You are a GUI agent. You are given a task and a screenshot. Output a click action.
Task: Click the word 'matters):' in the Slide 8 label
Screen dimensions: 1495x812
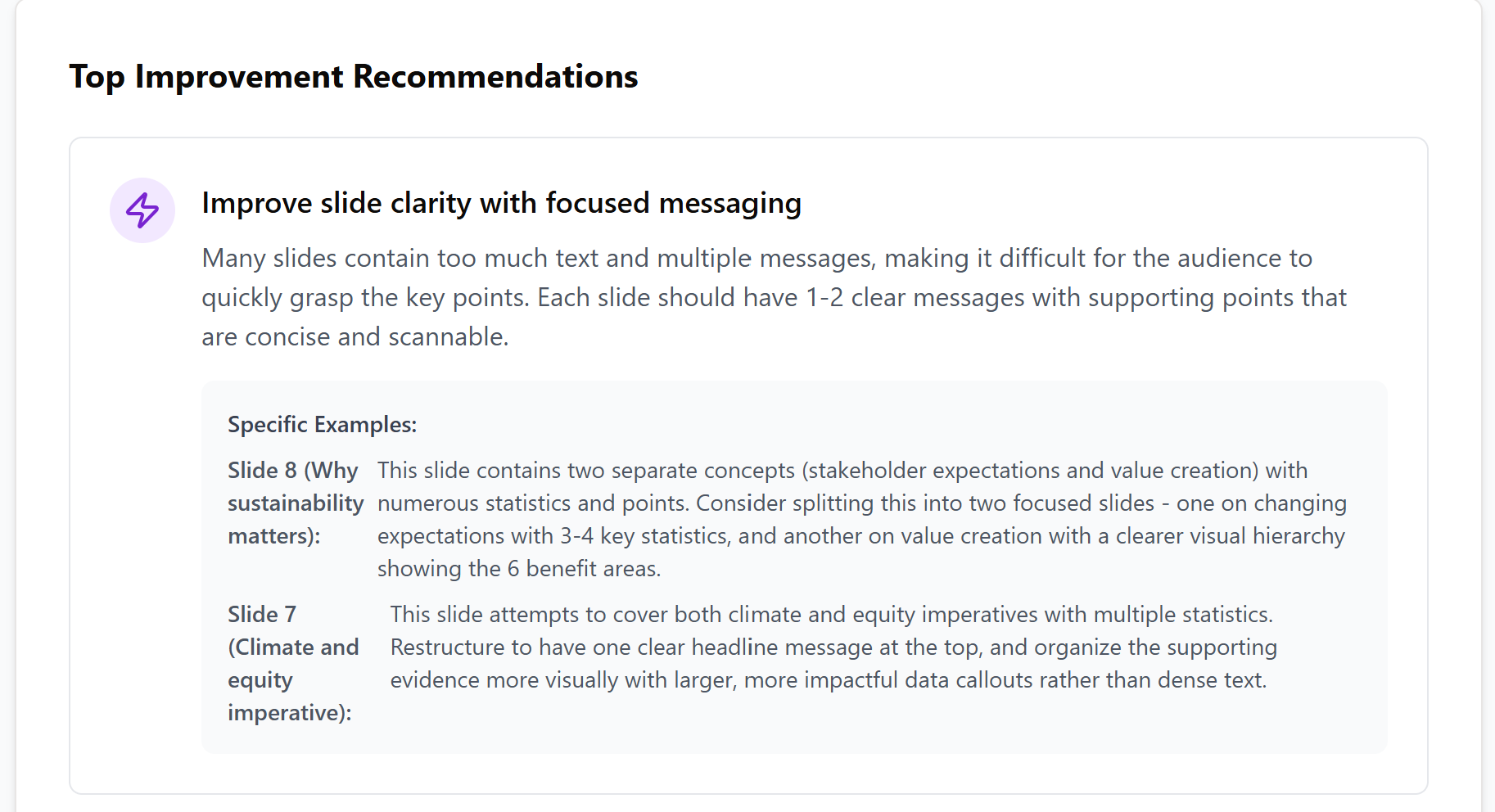click(274, 535)
